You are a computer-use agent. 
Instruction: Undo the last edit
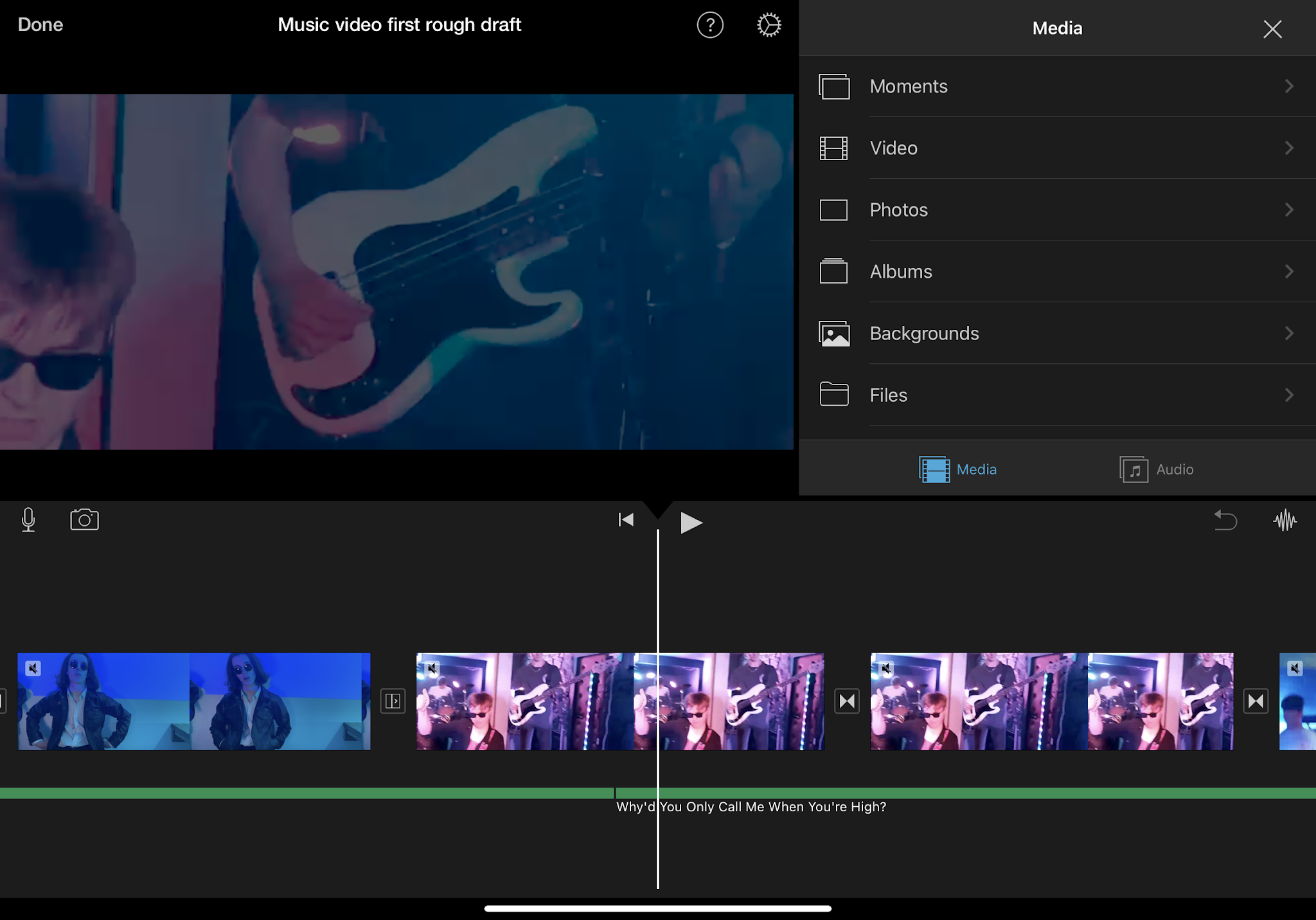coord(1225,519)
